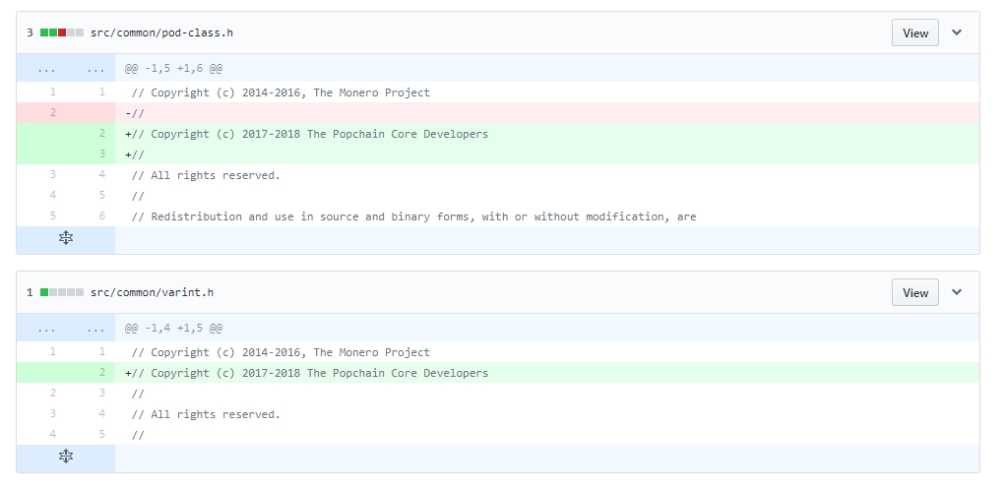The width and height of the screenshot is (1000, 486).
Task: Expand hidden lines below pod-class.h diff
Action: (66, 239)
